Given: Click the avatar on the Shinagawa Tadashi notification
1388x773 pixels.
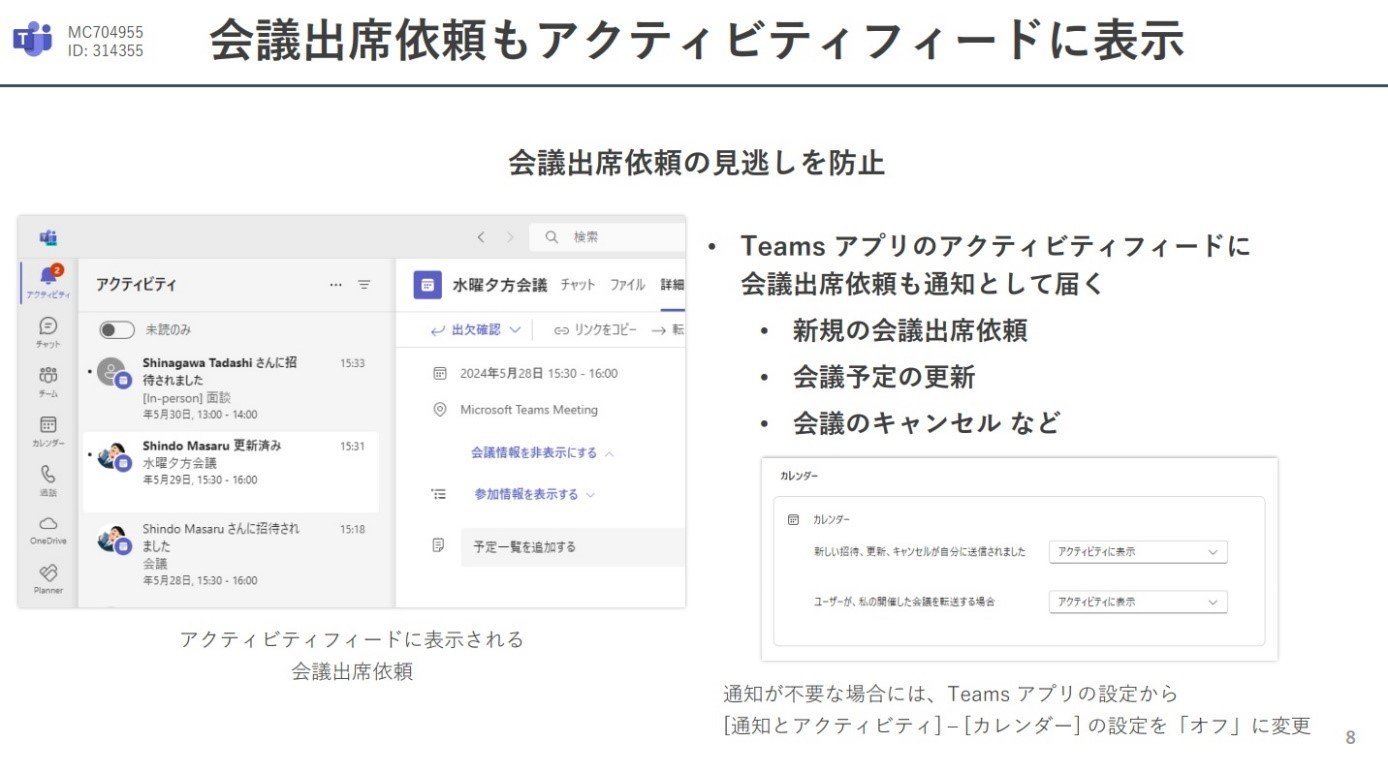Looking at the screenshot, I should pyautogui.click(x=113, y=373).
